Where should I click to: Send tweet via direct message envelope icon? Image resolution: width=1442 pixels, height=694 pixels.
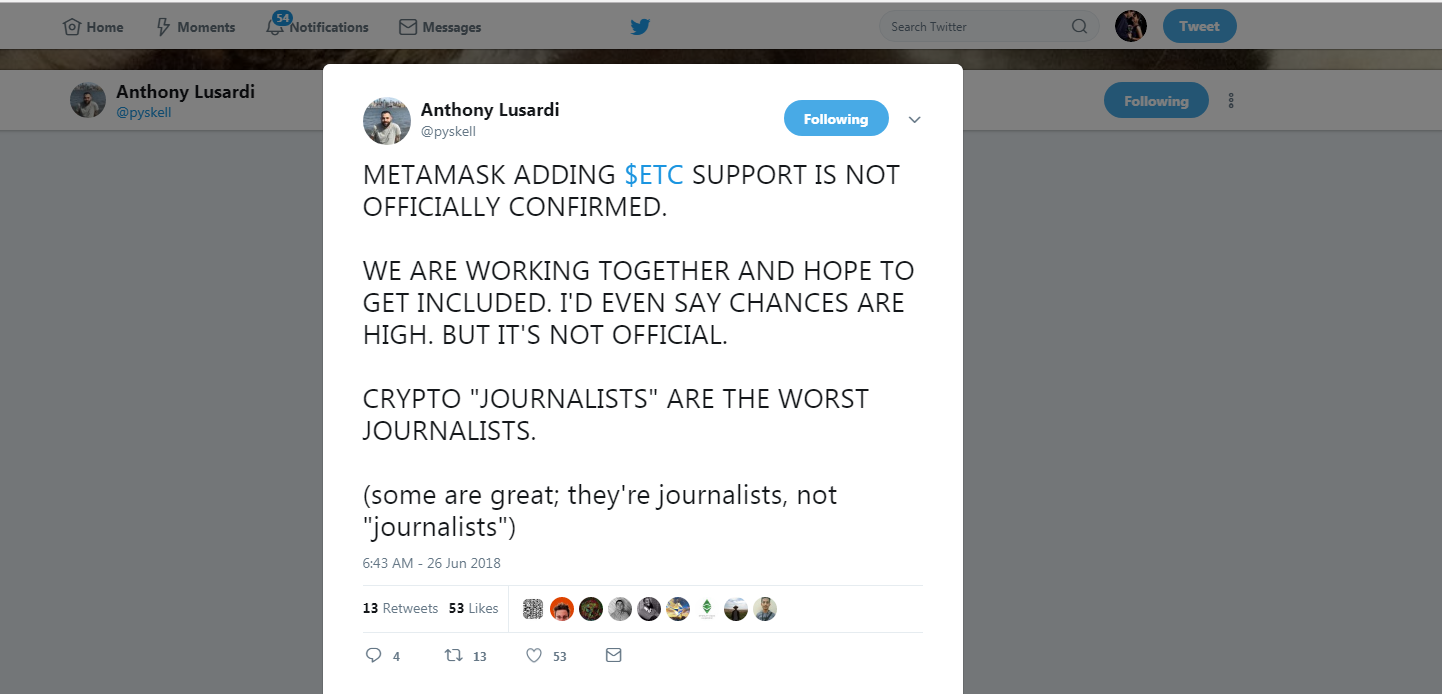(614, 655)
